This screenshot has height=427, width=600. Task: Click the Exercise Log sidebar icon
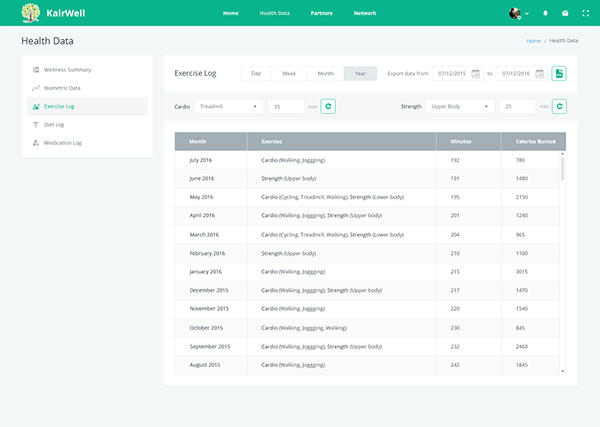(36, 106)
